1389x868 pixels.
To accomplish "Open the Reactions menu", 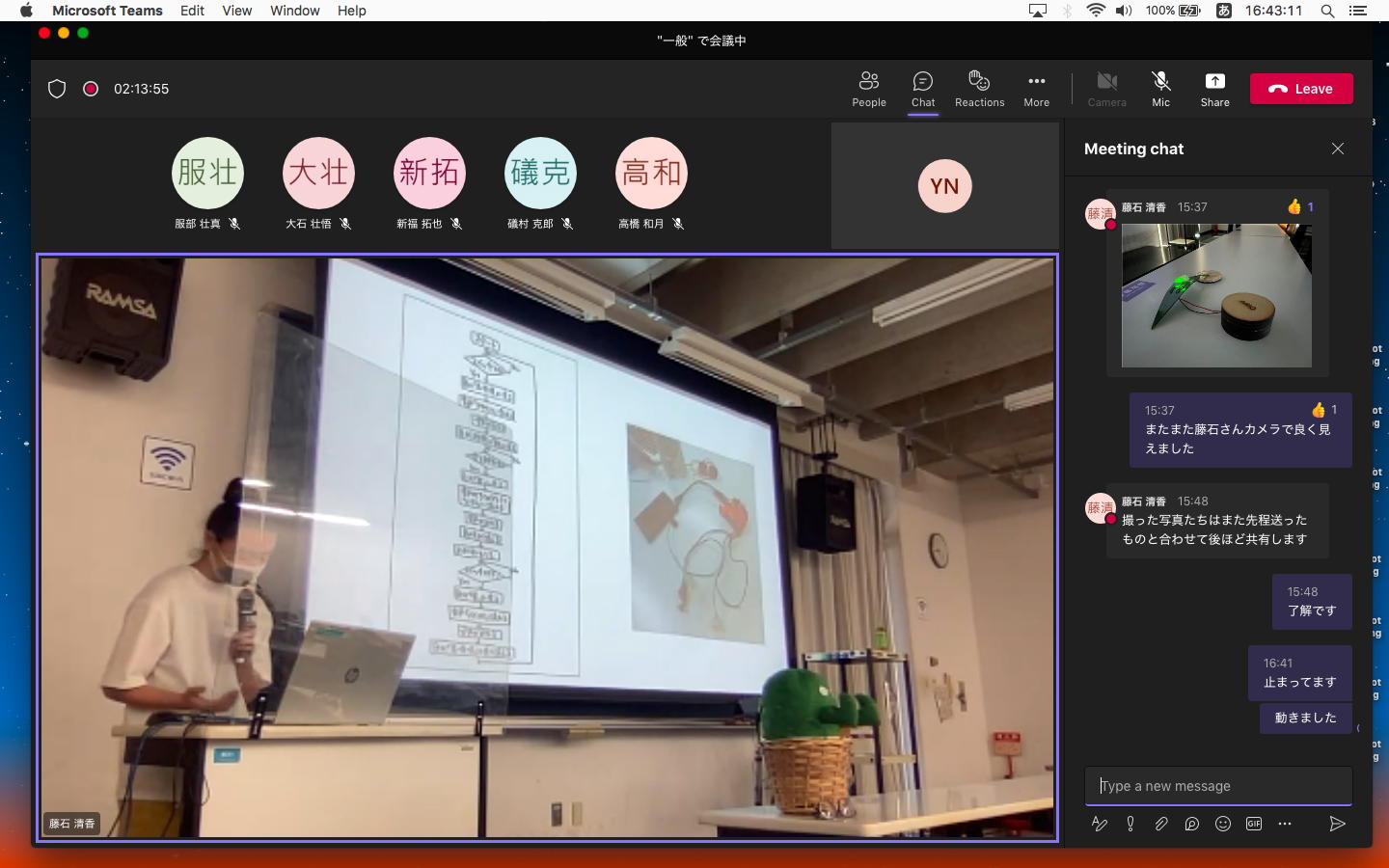I will click(979, 89).
